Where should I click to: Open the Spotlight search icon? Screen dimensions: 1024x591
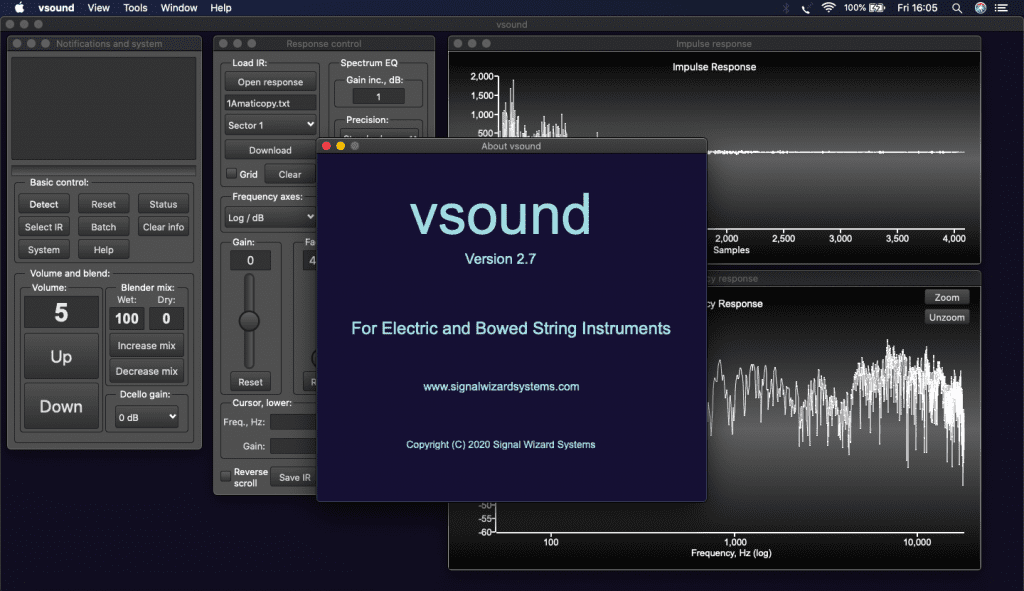pos(957,8)
